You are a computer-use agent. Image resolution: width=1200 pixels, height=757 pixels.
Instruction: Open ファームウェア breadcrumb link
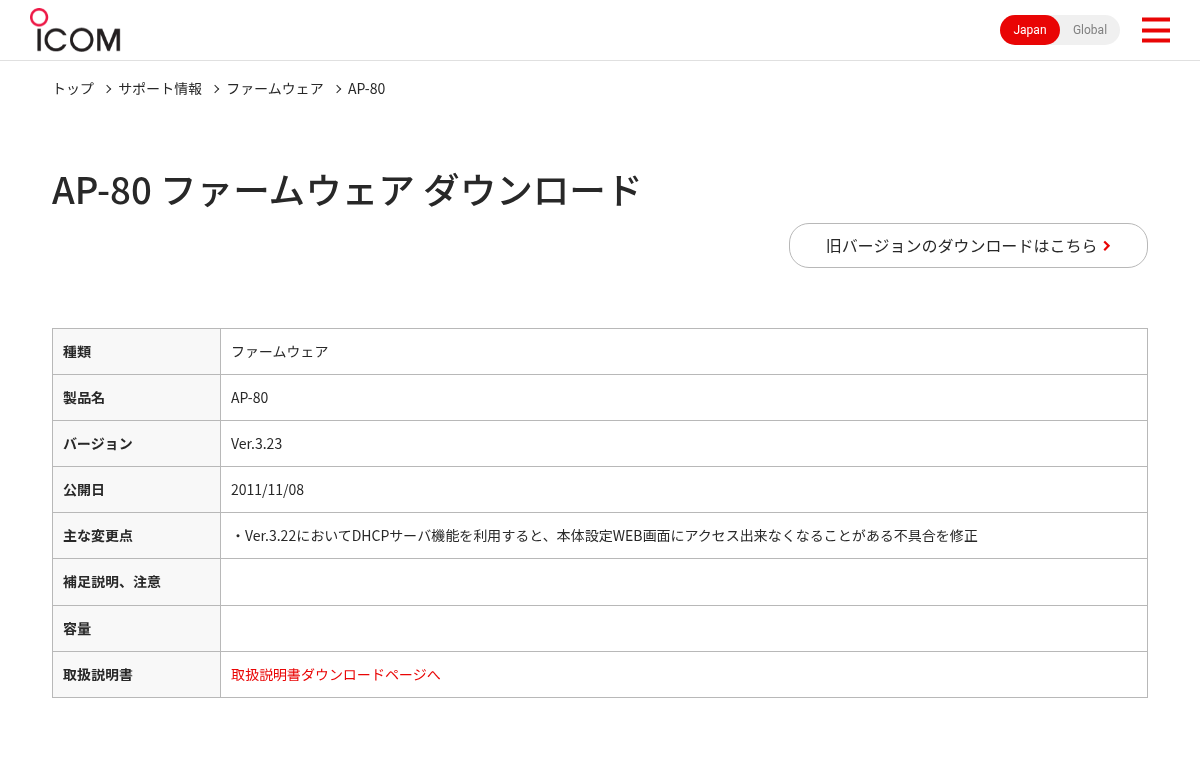(x=275, y=88)
